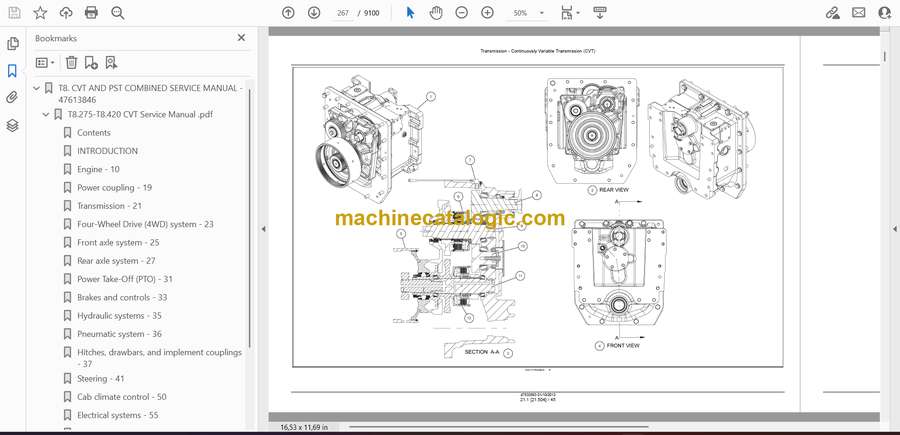The height and width of the screenshot is (435, 900).
Task: Jump to Hydraulic systems - 35
Action: click(119, 316)
